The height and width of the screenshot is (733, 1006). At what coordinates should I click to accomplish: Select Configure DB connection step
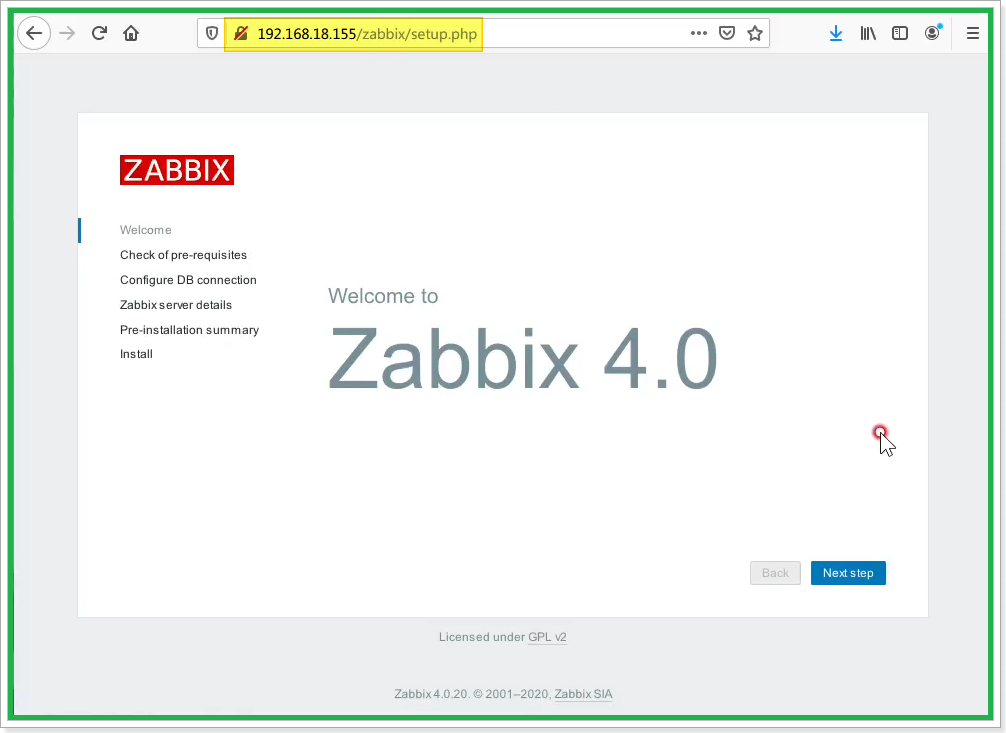click(x=188, y=280)
